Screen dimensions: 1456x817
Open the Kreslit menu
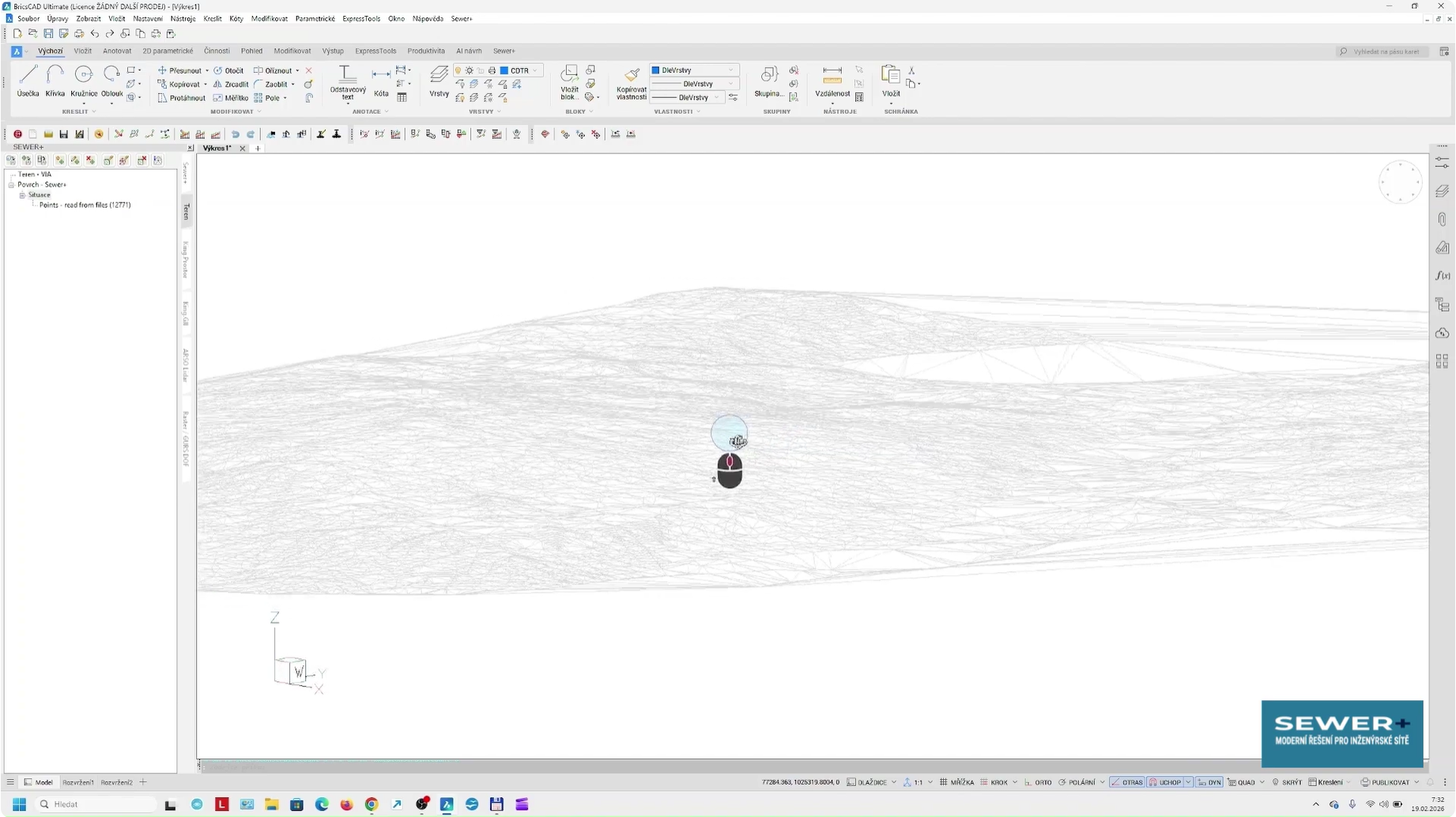(212, 18)
